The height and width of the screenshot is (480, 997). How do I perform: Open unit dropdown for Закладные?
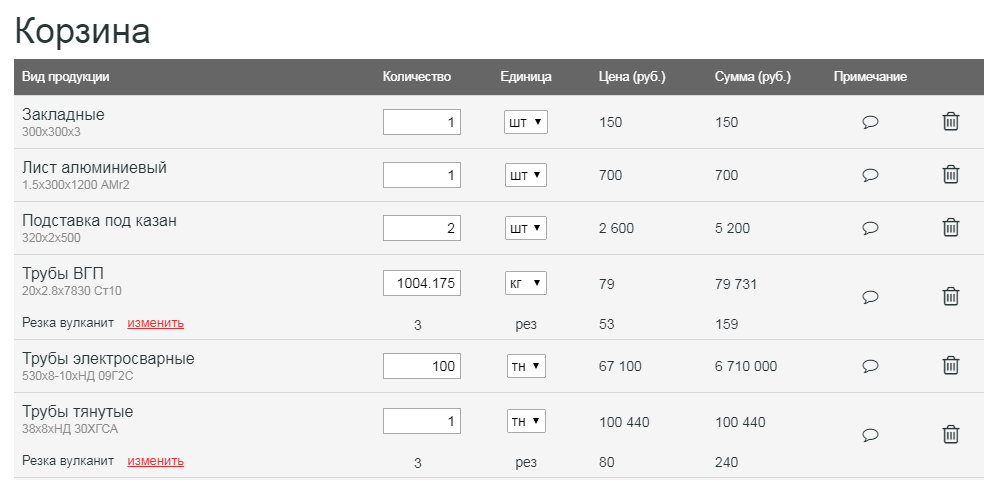click(x=526, y=122)
